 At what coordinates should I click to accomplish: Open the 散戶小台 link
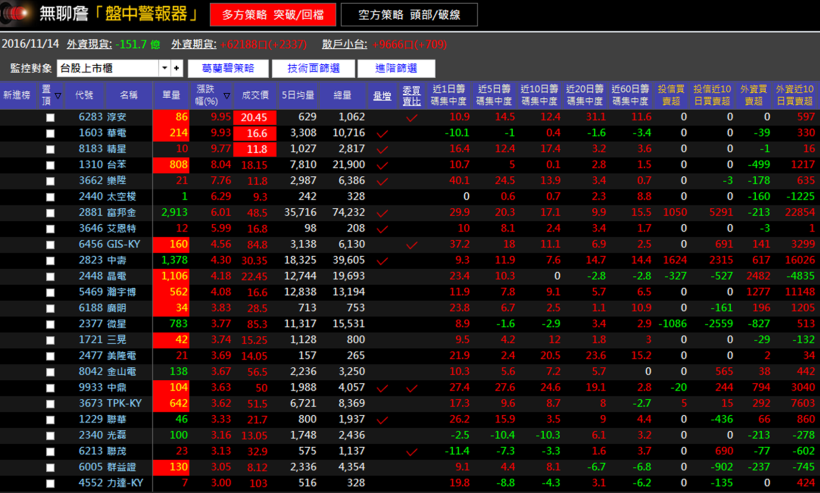344,44
